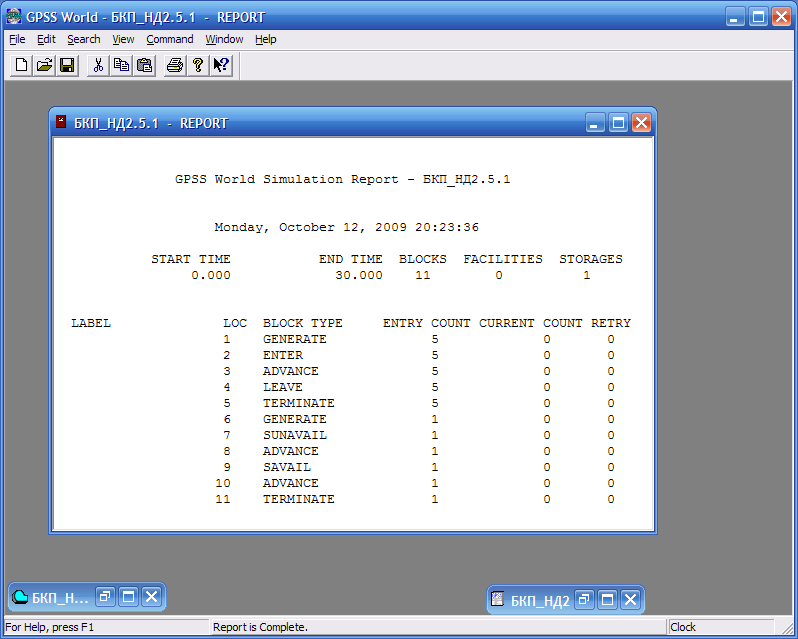Maximize the minimized БКП_Н... window
Image resolution: width=798 pixels, height=639 pixels.
(x=128, y=596)
